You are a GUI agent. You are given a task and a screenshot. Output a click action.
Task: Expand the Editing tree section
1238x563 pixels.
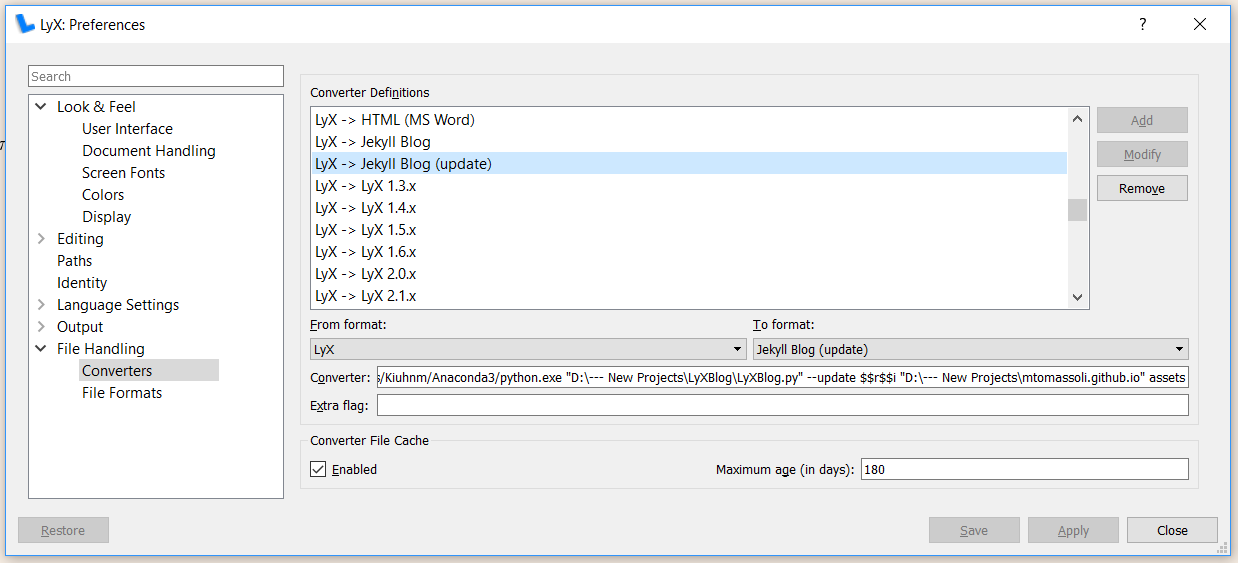pos(41,239)
